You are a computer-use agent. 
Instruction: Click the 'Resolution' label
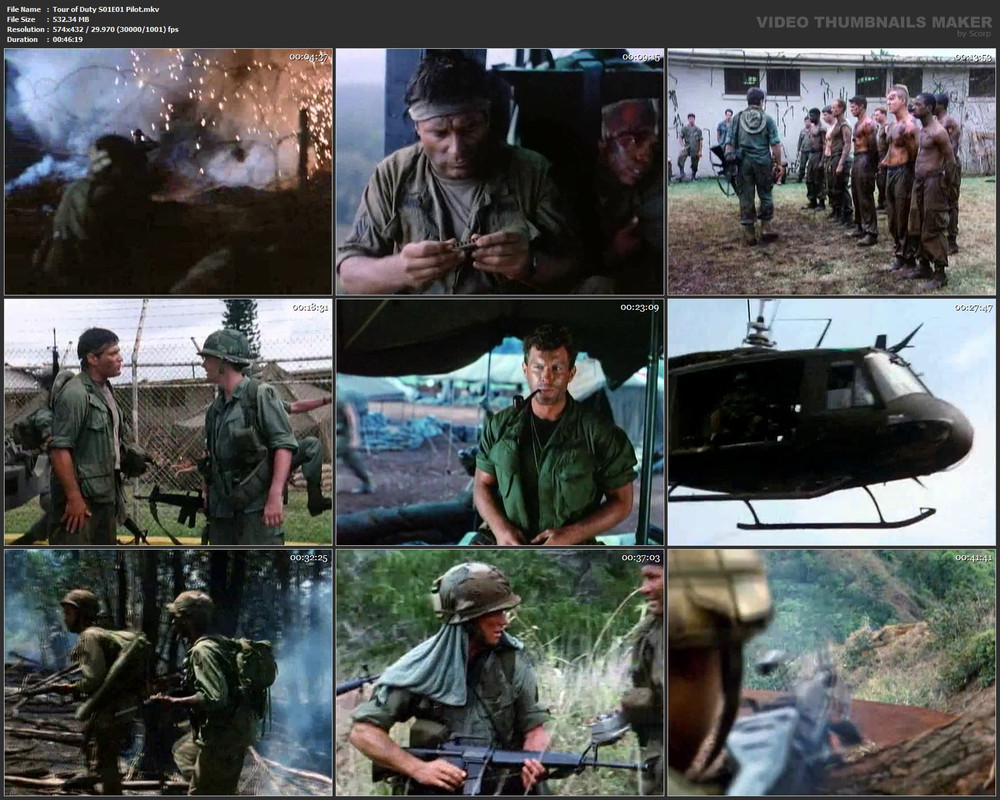tap(26, 29)
